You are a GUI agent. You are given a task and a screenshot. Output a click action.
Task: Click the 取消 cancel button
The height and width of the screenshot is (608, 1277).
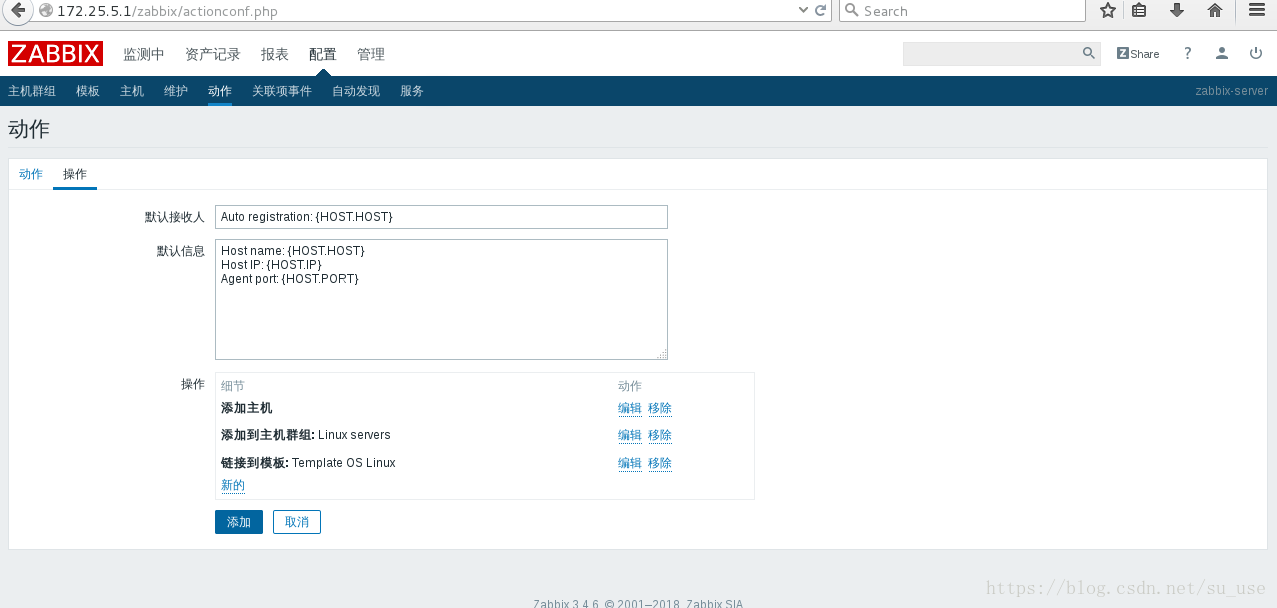pyautogui.click(x=297, y=522)
